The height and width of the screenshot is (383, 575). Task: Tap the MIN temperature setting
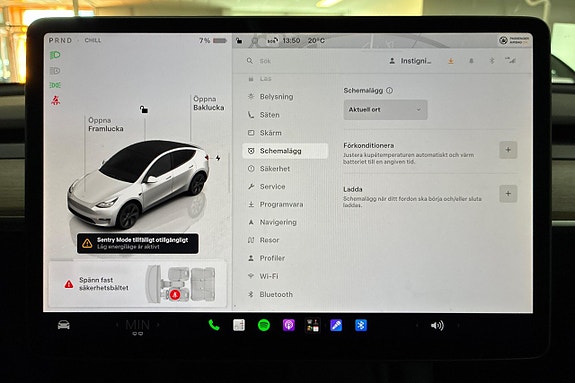(x=138, y=325)
